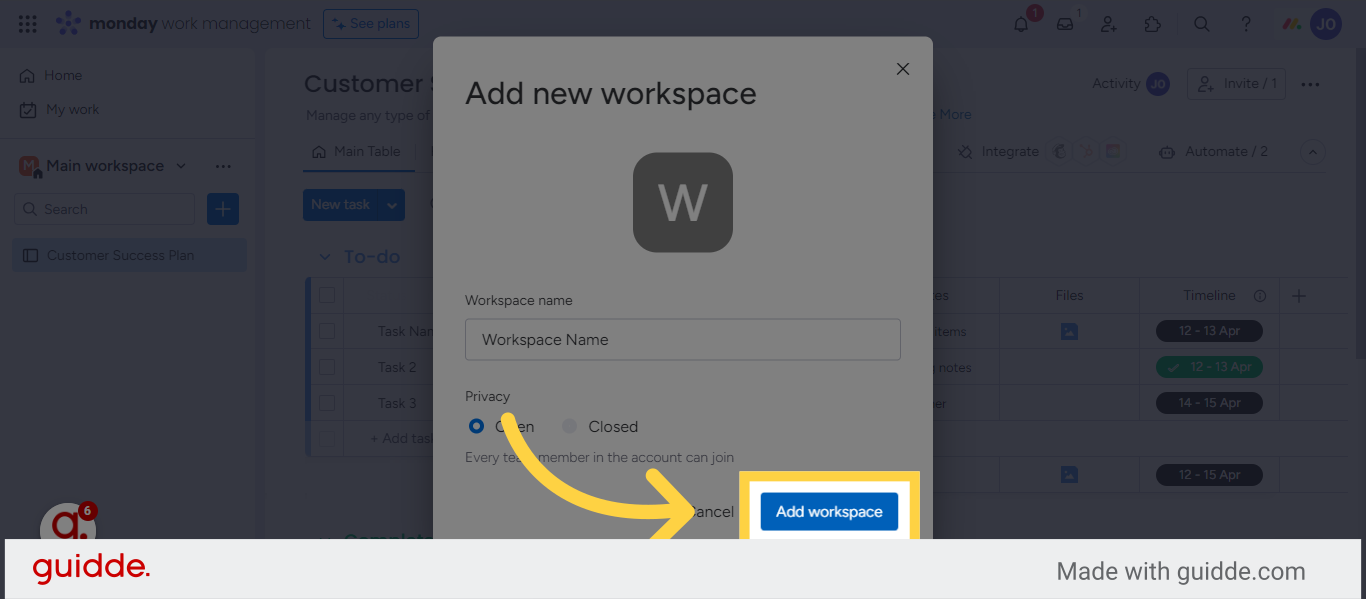Open the apps marketplace puzzle icon

1152,23
